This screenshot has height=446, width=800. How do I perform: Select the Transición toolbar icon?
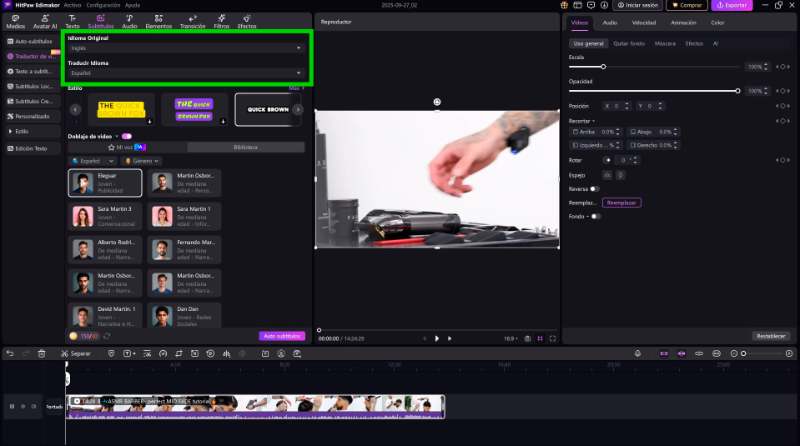(192, 21)
